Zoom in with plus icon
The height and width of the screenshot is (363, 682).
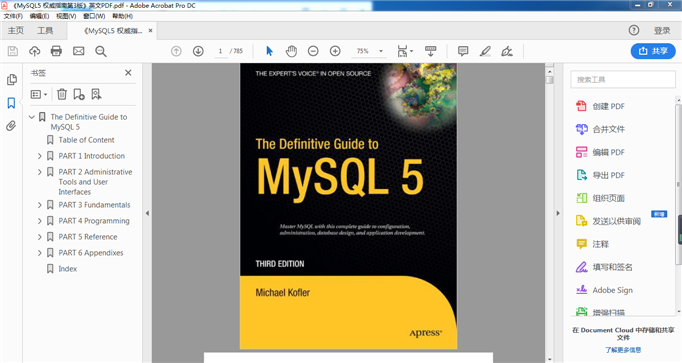335,51
